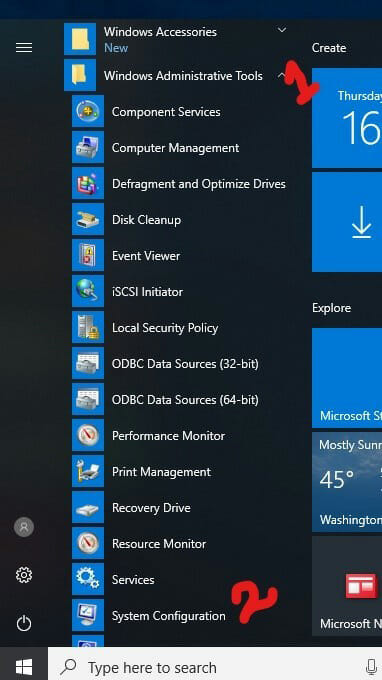This screenshot has width=382, height=680.
Task: Click the Computer Management icon
Action: [88, 147]
